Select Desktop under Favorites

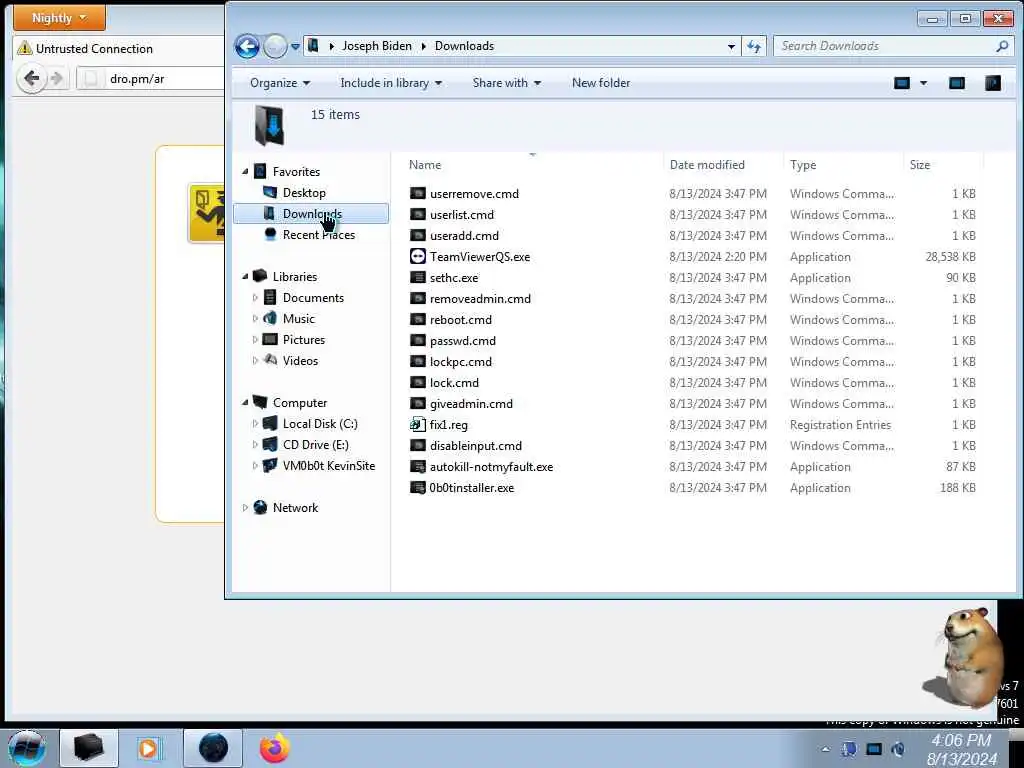304,193
